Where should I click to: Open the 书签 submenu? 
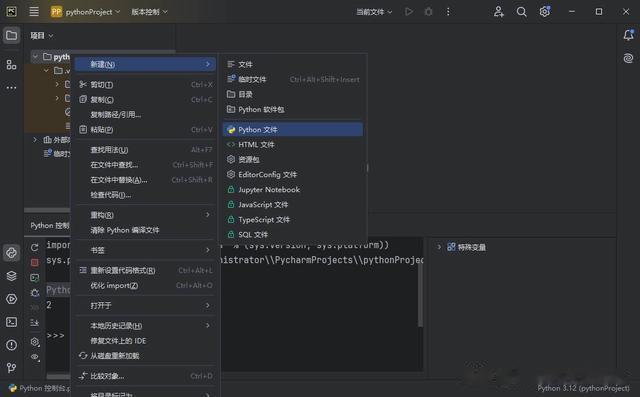click(x=145, y=250)
